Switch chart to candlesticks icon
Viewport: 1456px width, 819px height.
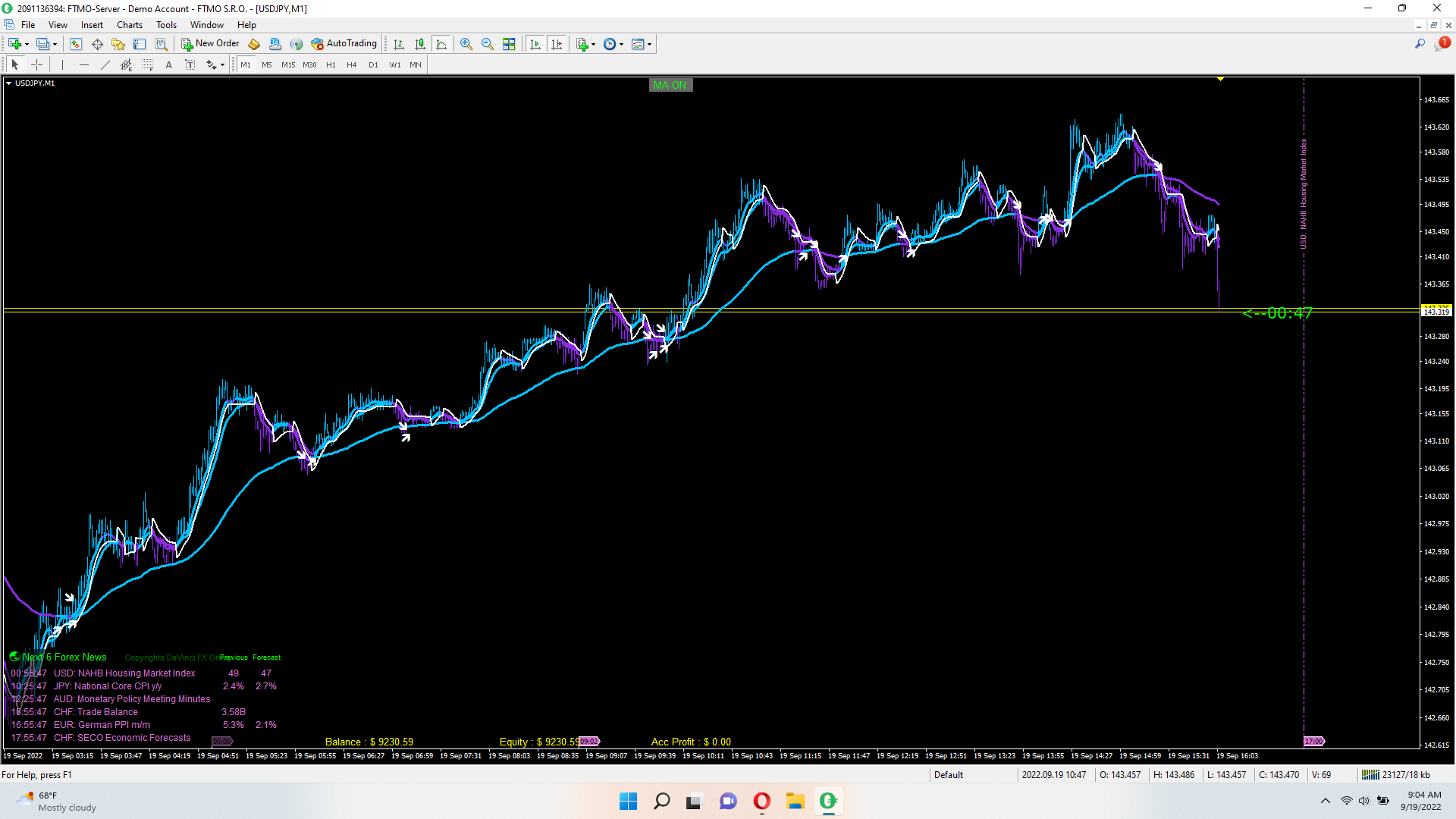click(420, 44)
